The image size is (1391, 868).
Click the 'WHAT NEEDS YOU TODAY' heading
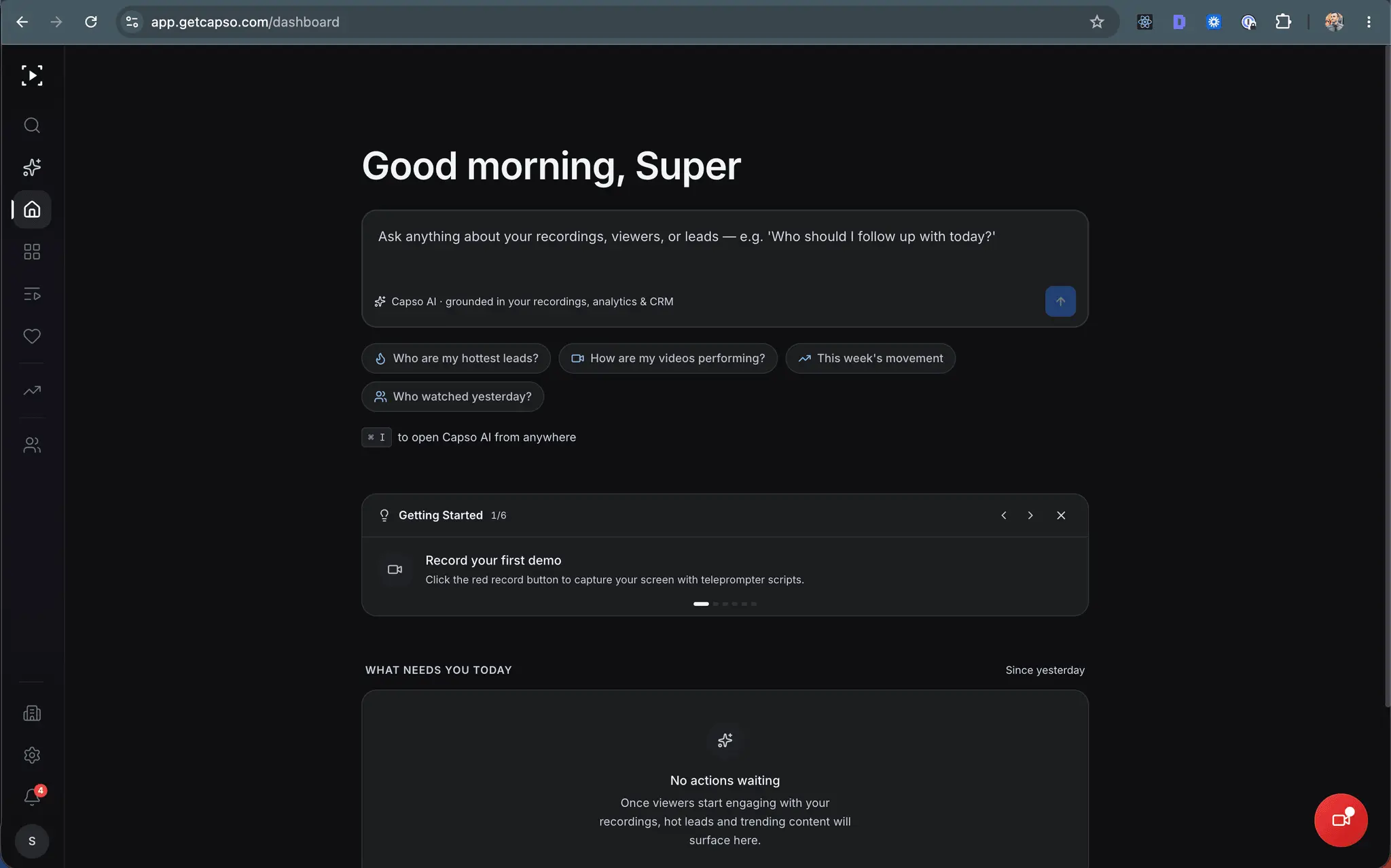pyautogui.click(x=439, y=670)
